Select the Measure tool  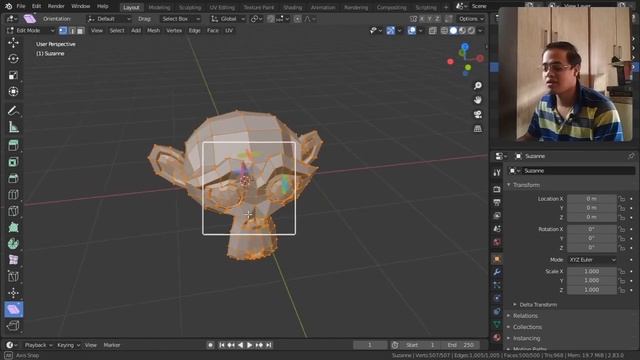pos(13,127)
